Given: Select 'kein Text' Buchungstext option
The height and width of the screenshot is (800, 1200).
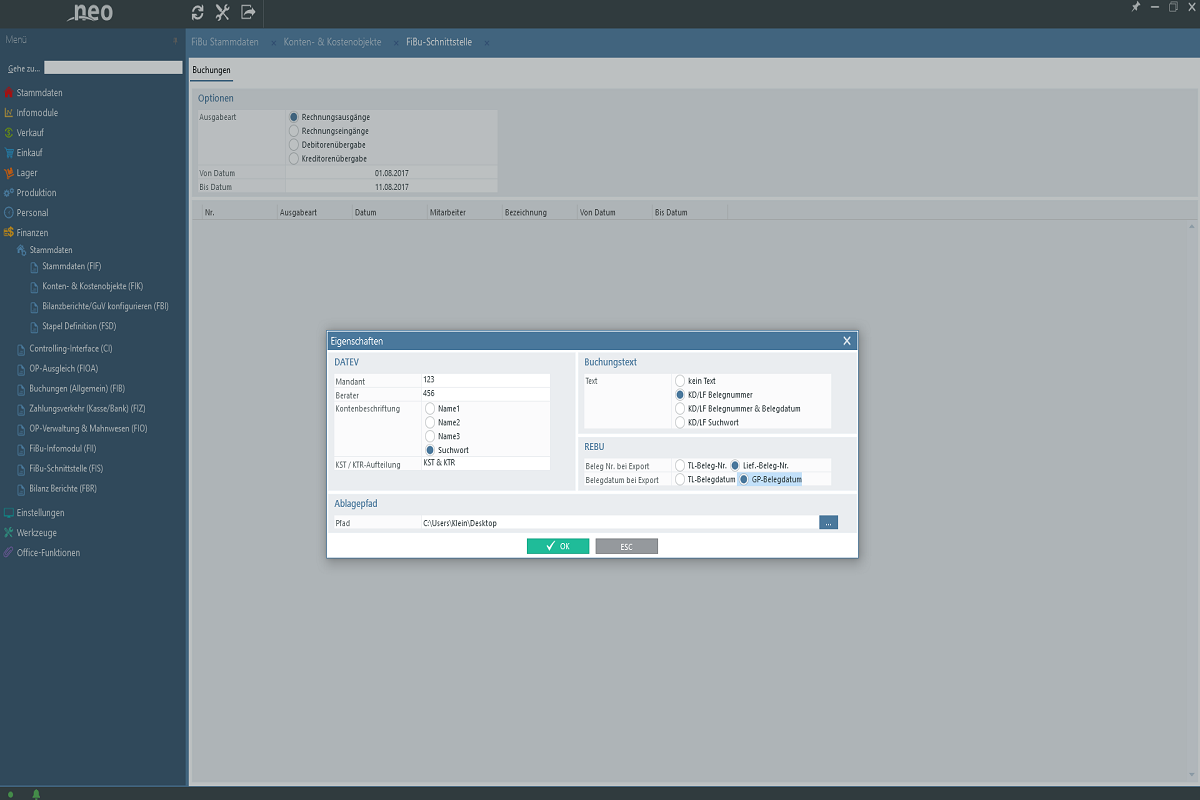Looking at the screenshot, I should point(680,381).
